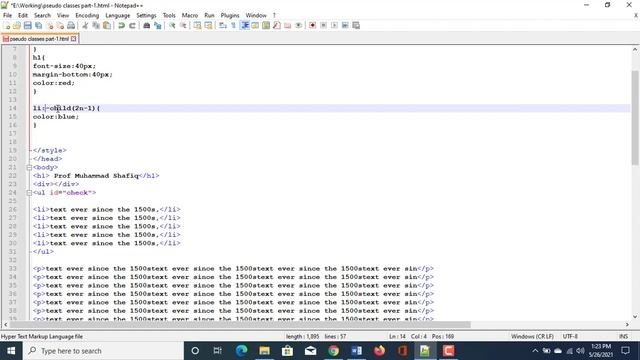This screenshot has height=360, width=640.
Task: Click the Windows (CR LF) status entry
Action: click(532, 336)
